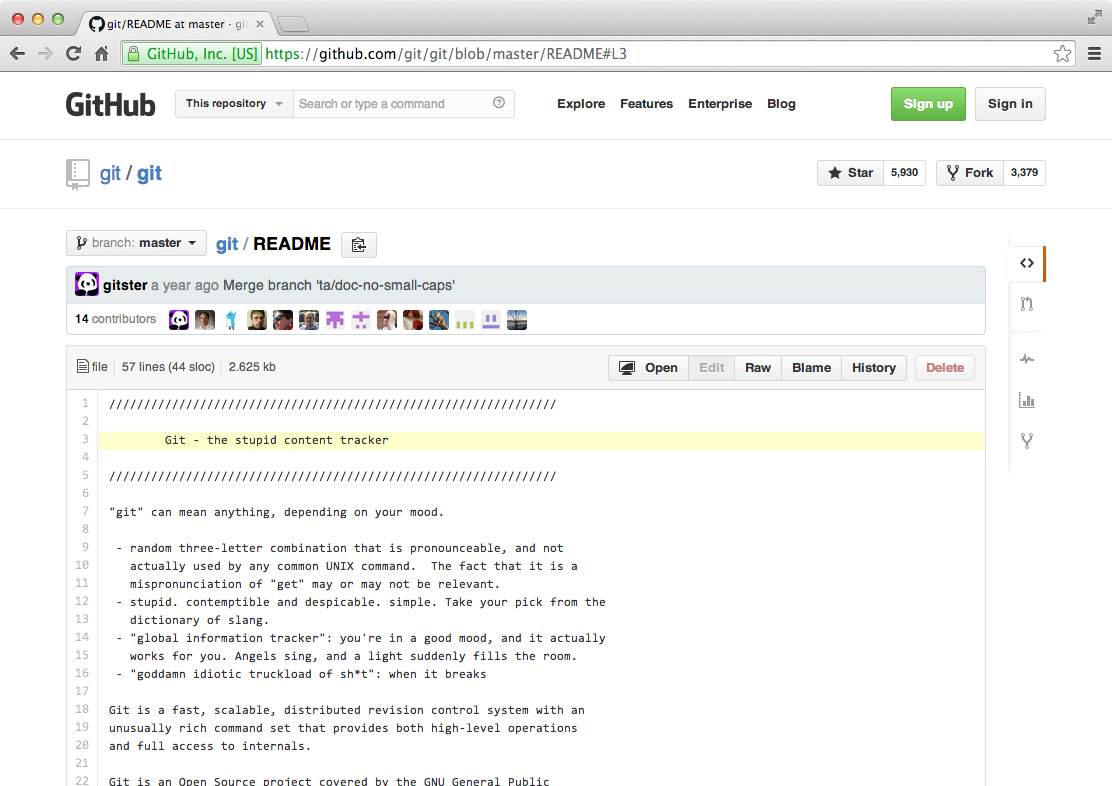
Task: Open the Explore menu link
Action: click(581, 104)
